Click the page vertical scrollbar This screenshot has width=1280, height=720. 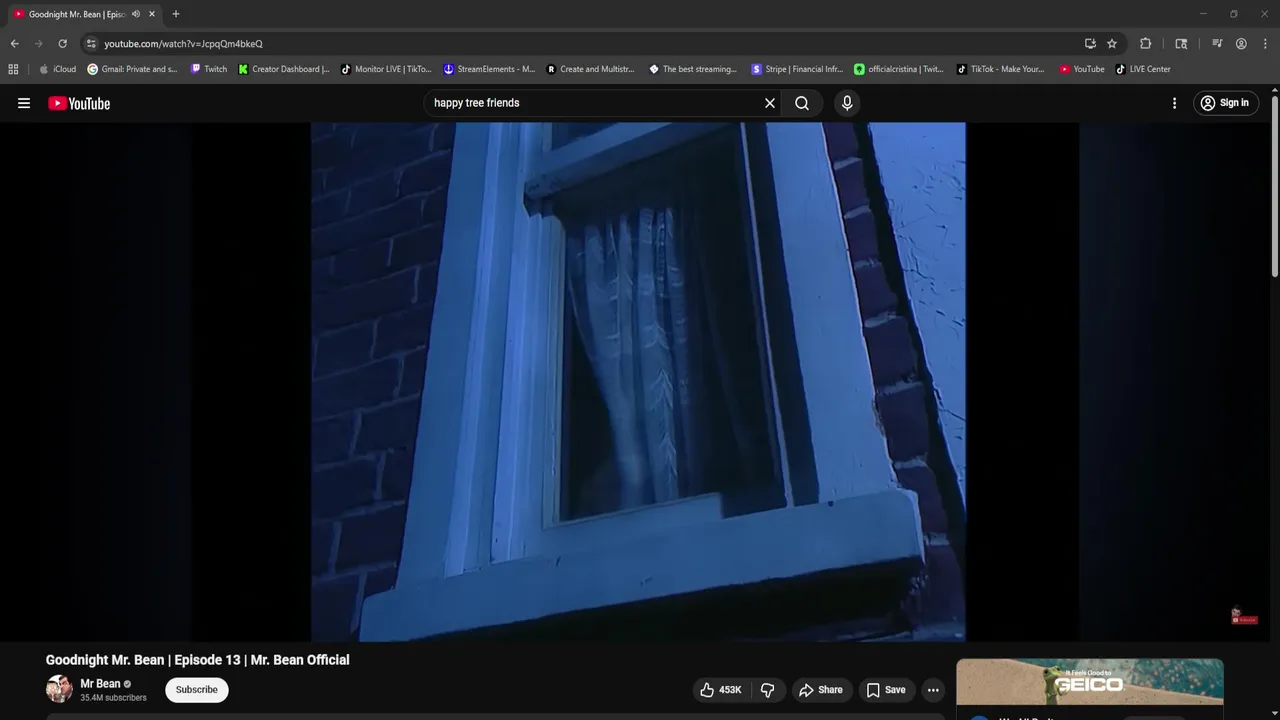(x=1275, y=185)
